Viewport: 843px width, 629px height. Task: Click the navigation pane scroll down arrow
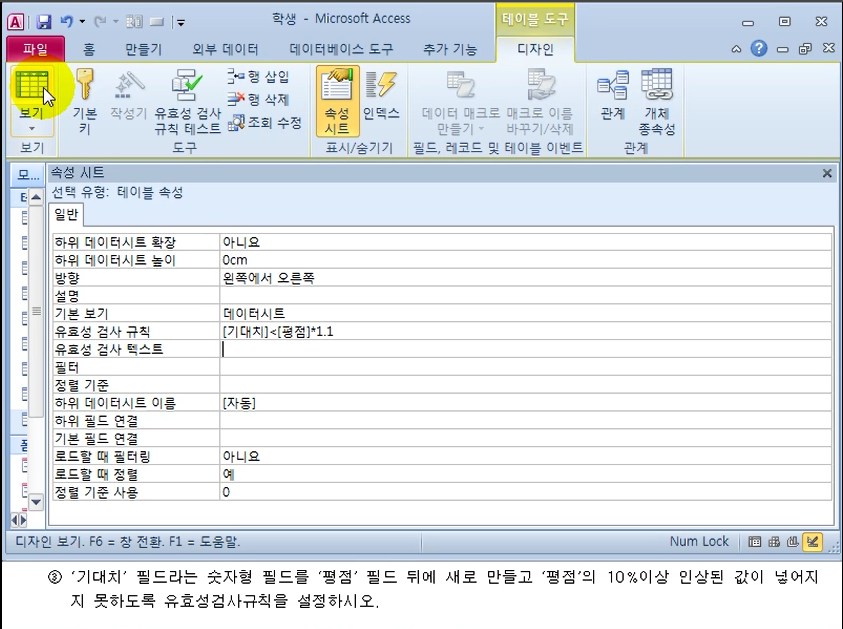coord(35,502)
